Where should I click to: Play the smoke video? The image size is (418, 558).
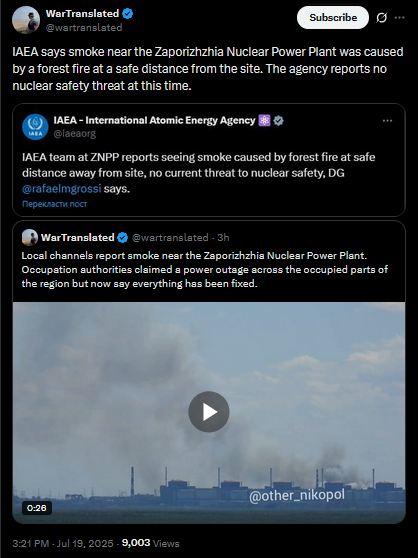(x=209, y=412)
